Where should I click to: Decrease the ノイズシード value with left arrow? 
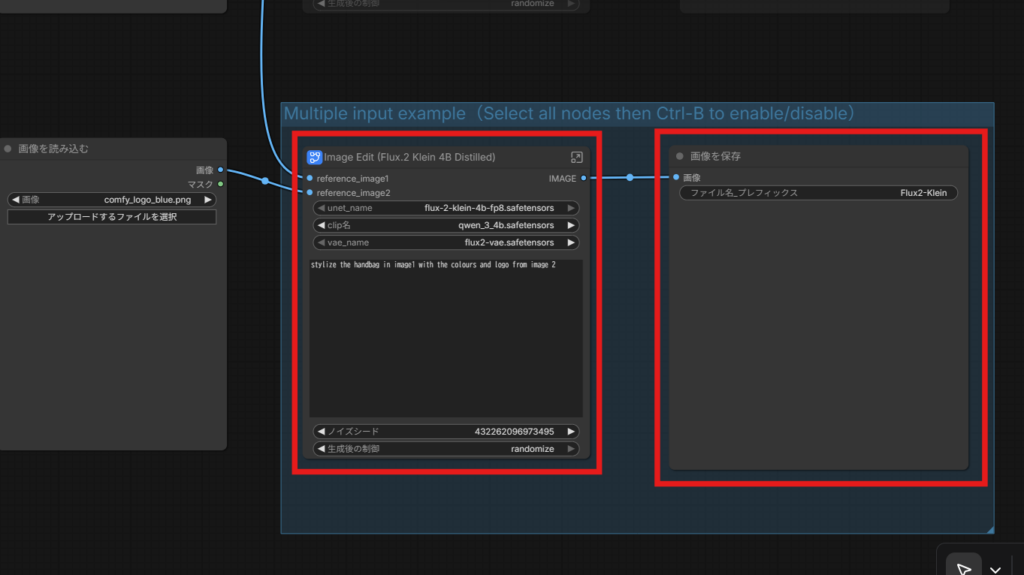tap(321, 431)
